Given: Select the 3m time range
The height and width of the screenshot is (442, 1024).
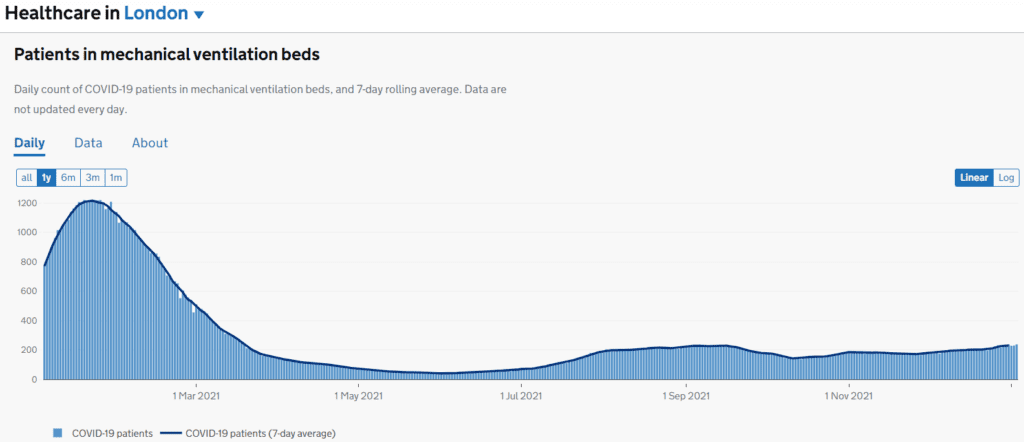Looking at the screenshot, I should (x=93, y=178).
